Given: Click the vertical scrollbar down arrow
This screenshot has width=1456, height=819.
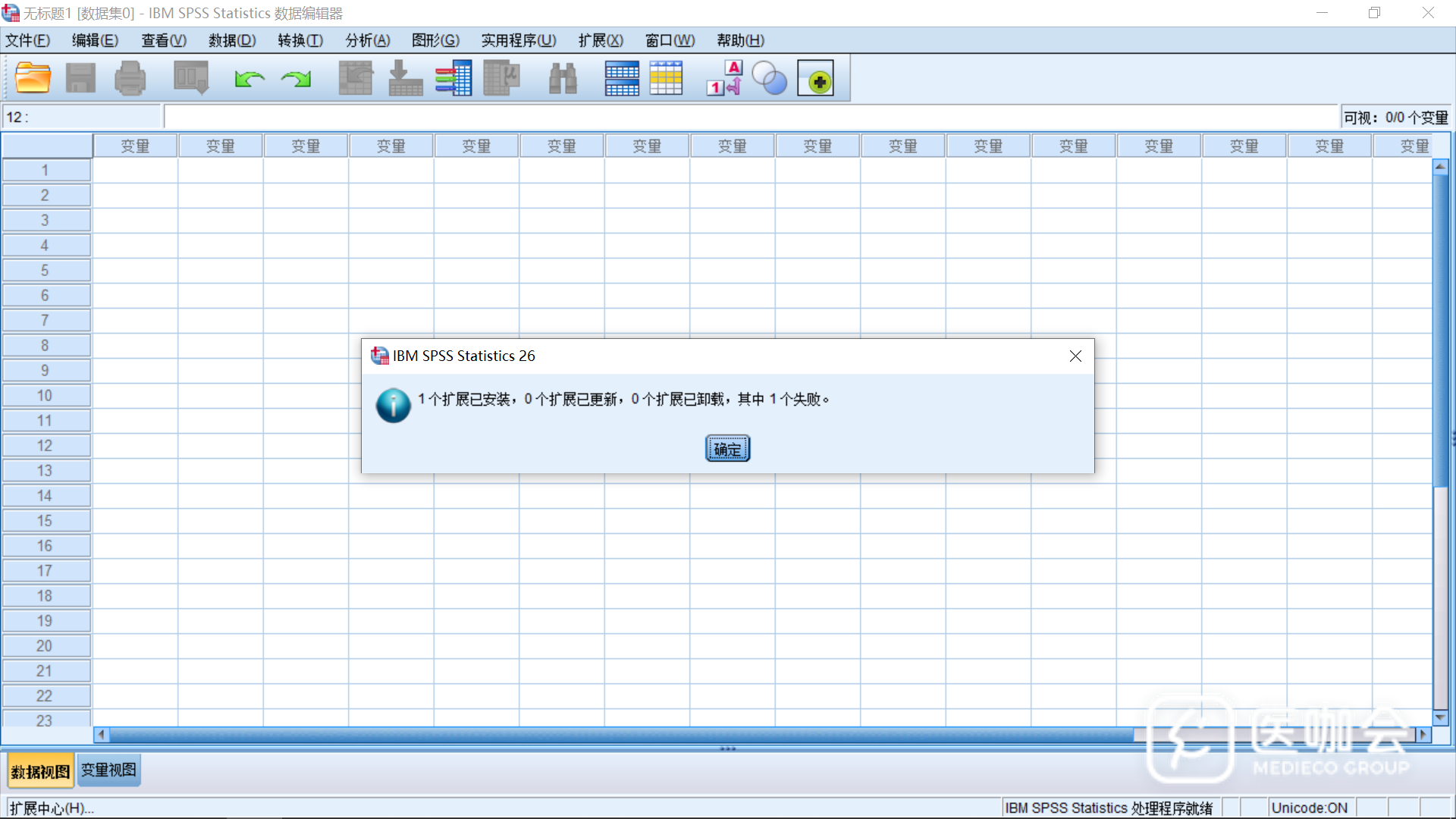Looking at the screenshot, I should [1440, 717].
